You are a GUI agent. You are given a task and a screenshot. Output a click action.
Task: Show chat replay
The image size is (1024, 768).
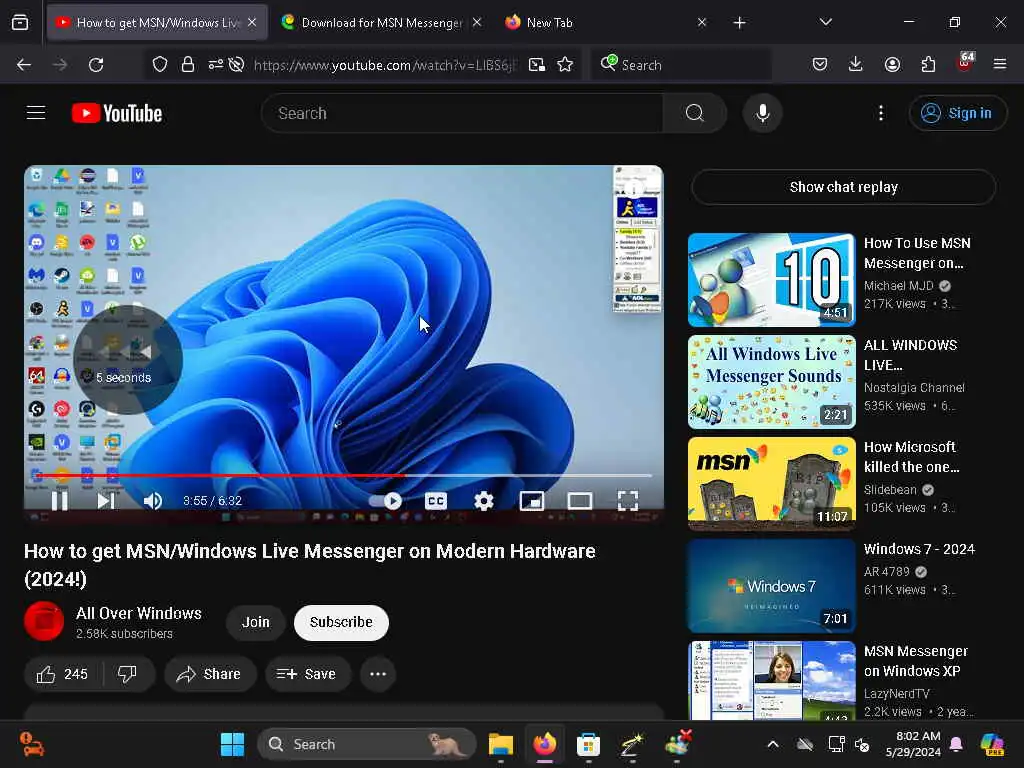tap(843, 187)
